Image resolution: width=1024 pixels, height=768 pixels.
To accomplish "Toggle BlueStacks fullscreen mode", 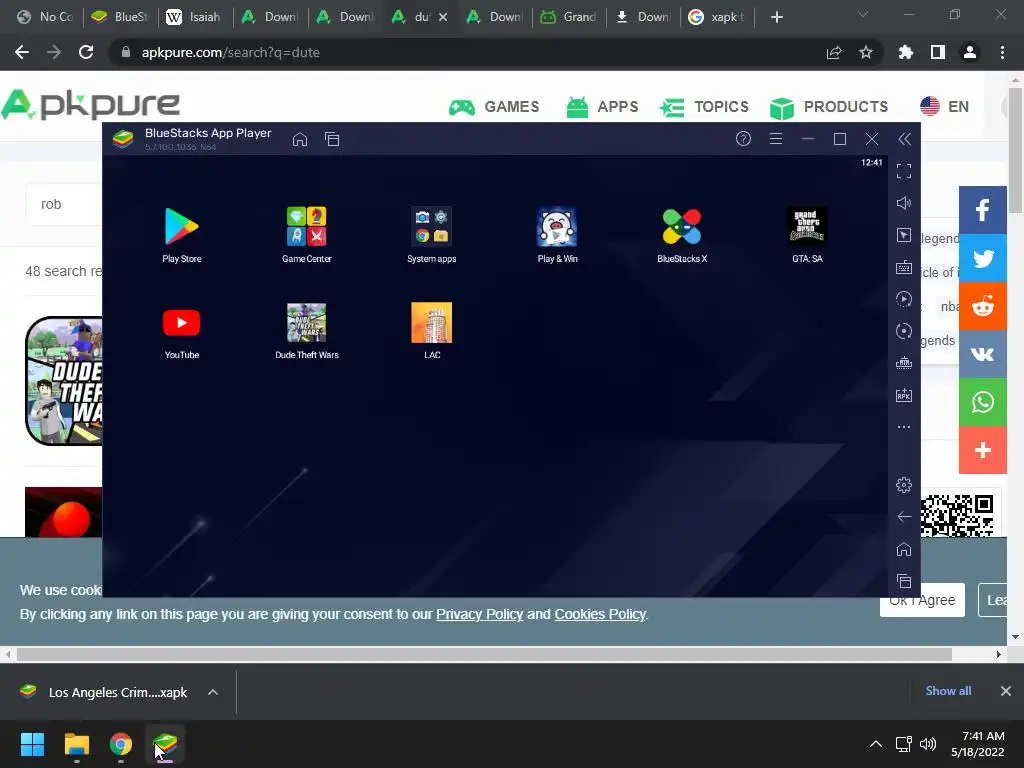I will coord(904,171).
